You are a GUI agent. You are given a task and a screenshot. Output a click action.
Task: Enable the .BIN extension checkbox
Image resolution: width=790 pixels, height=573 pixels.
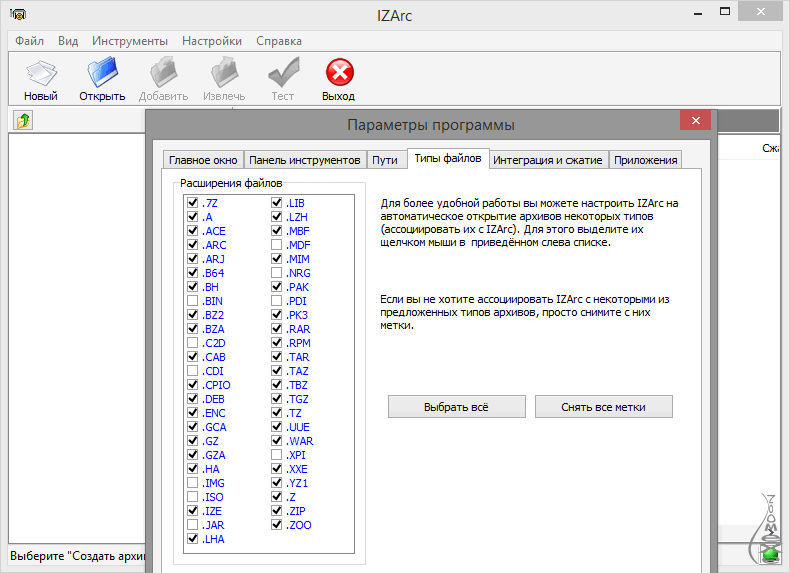click(x=192, y=301)
